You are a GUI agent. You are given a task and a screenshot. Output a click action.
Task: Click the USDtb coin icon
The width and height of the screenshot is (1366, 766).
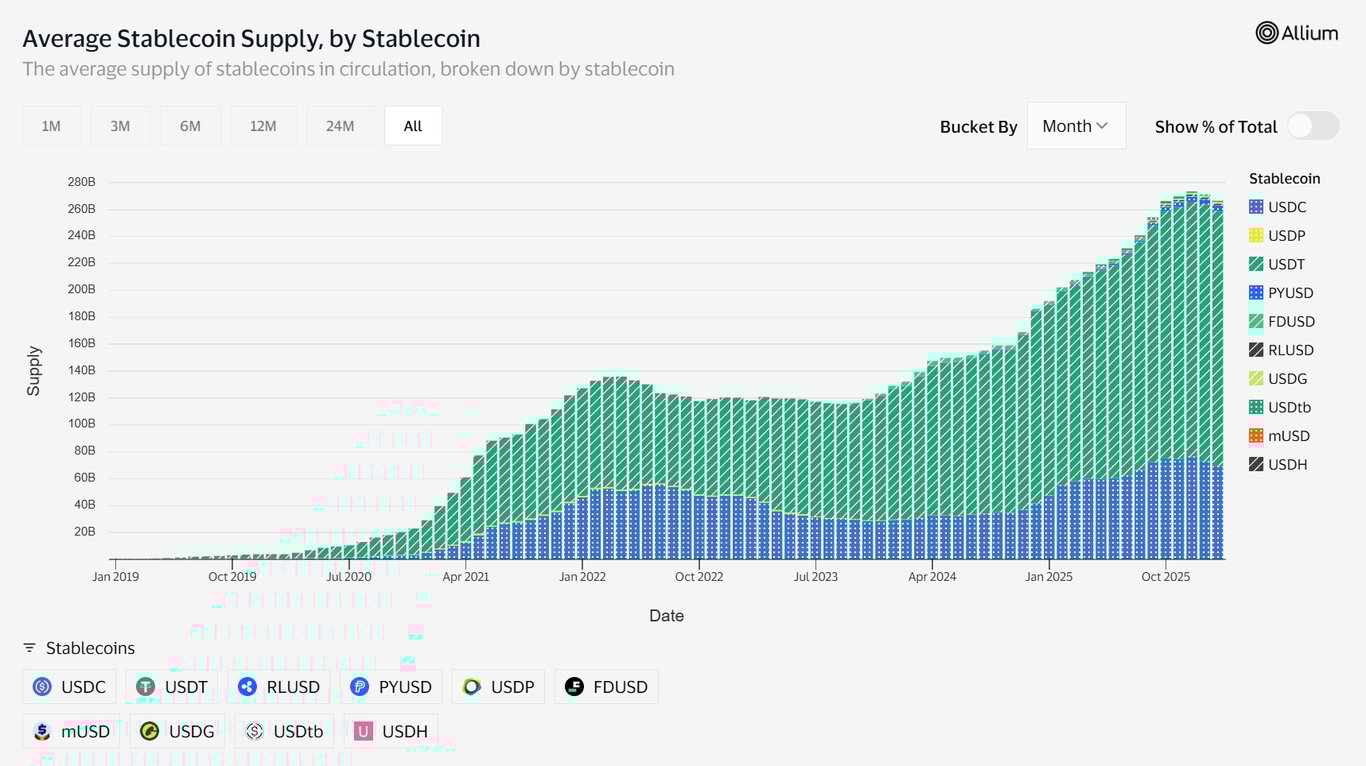pos(253,731)
